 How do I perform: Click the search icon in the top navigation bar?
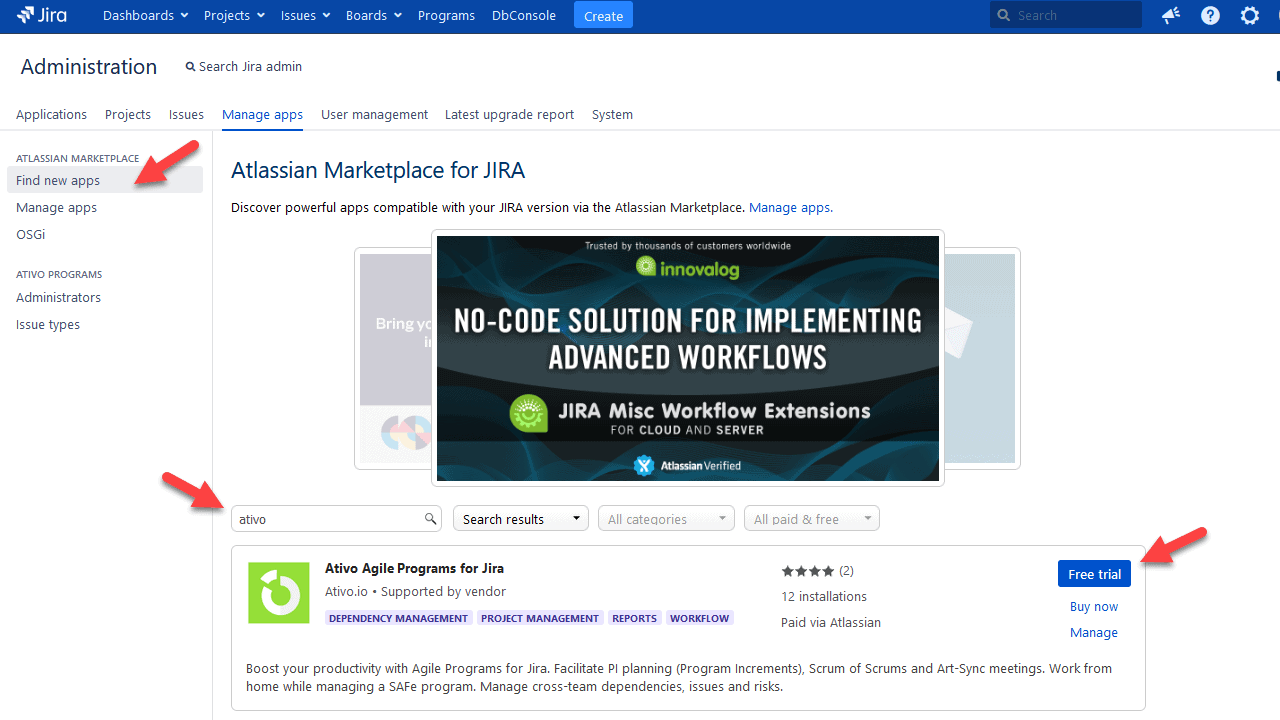point(1004,15)
